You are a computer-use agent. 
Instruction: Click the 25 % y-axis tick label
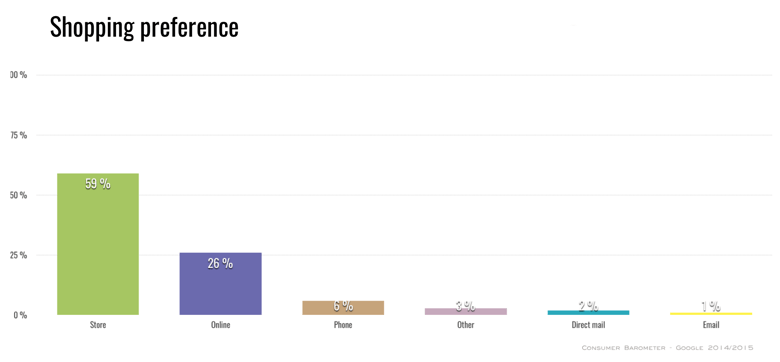coord(18,256)
